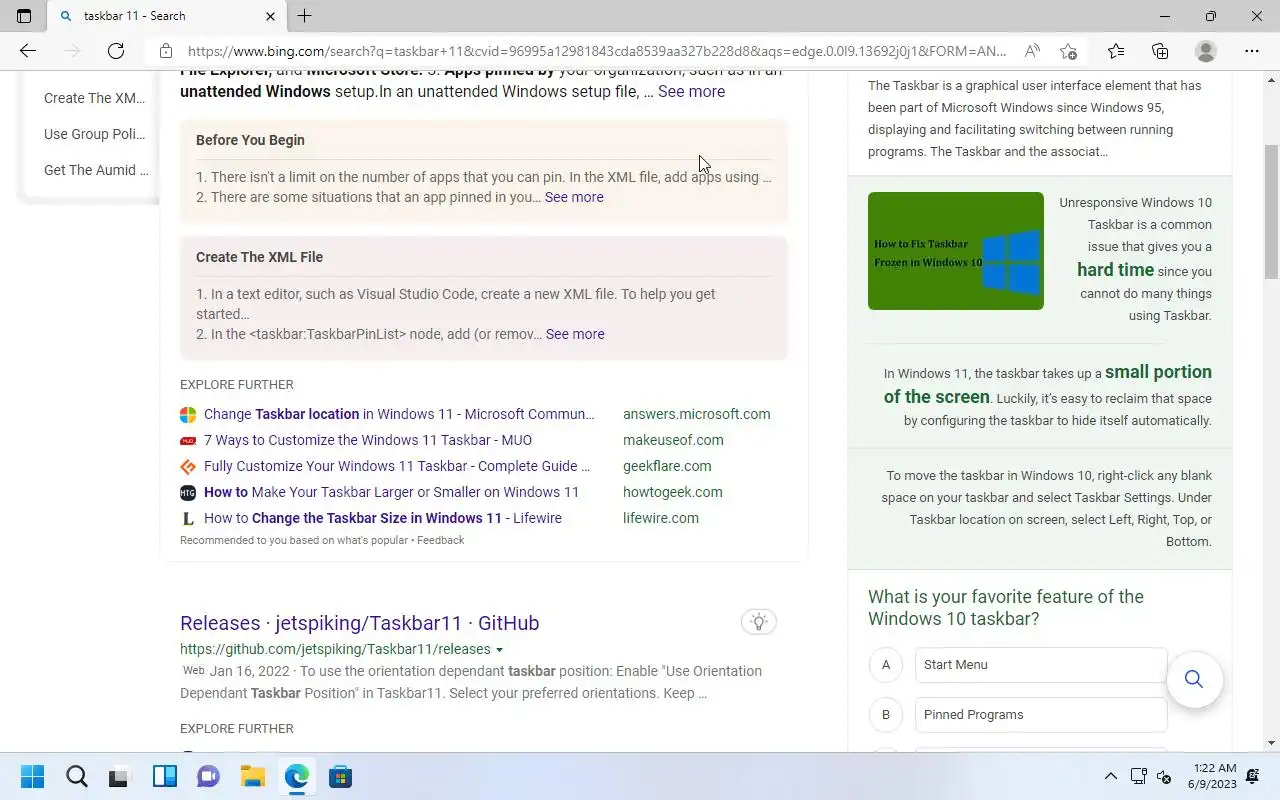Click the 'Before You Begin' heading

click(x=250, y=140)
